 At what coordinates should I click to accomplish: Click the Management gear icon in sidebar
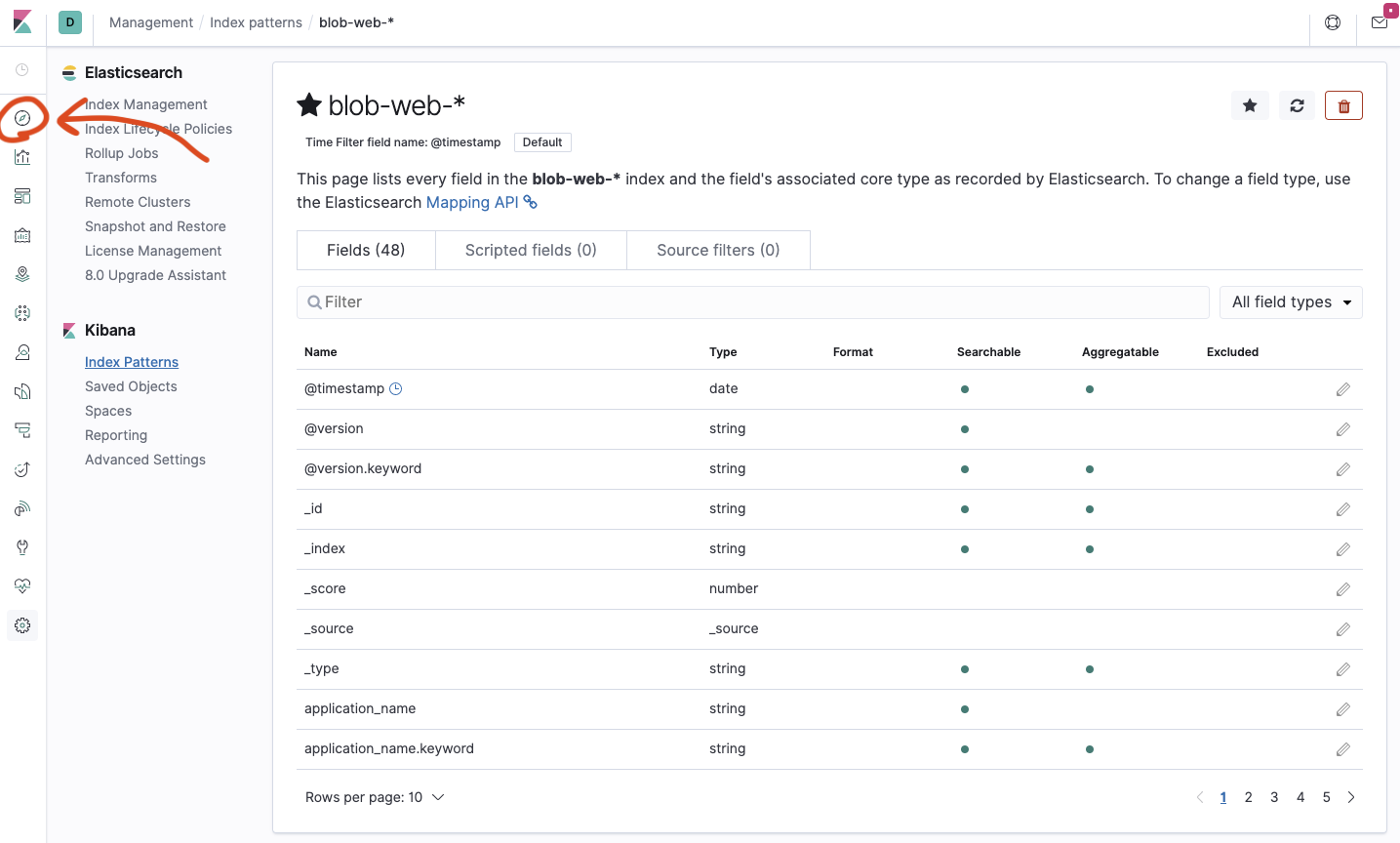click(22, 625)
